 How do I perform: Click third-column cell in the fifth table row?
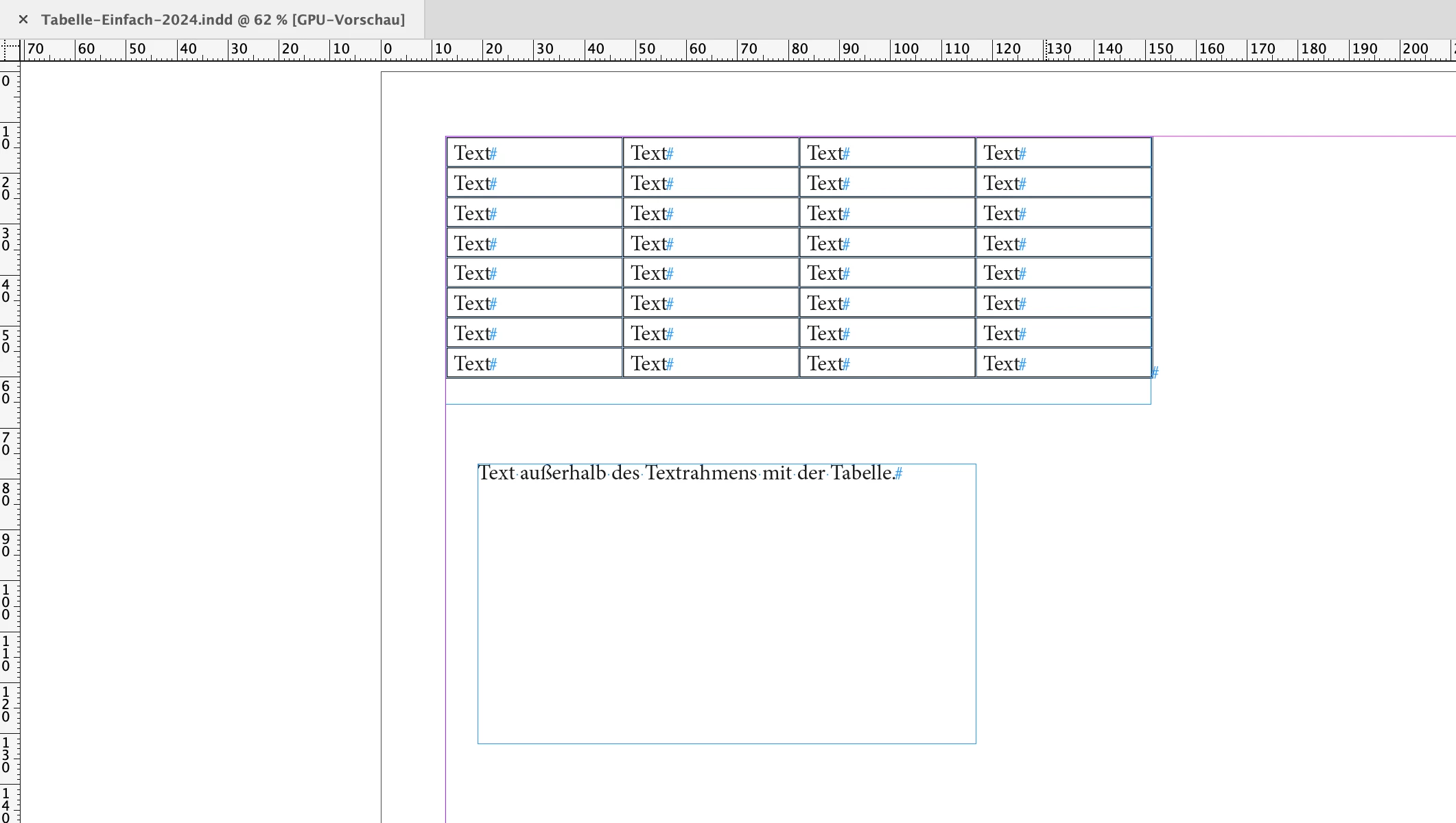886,273
